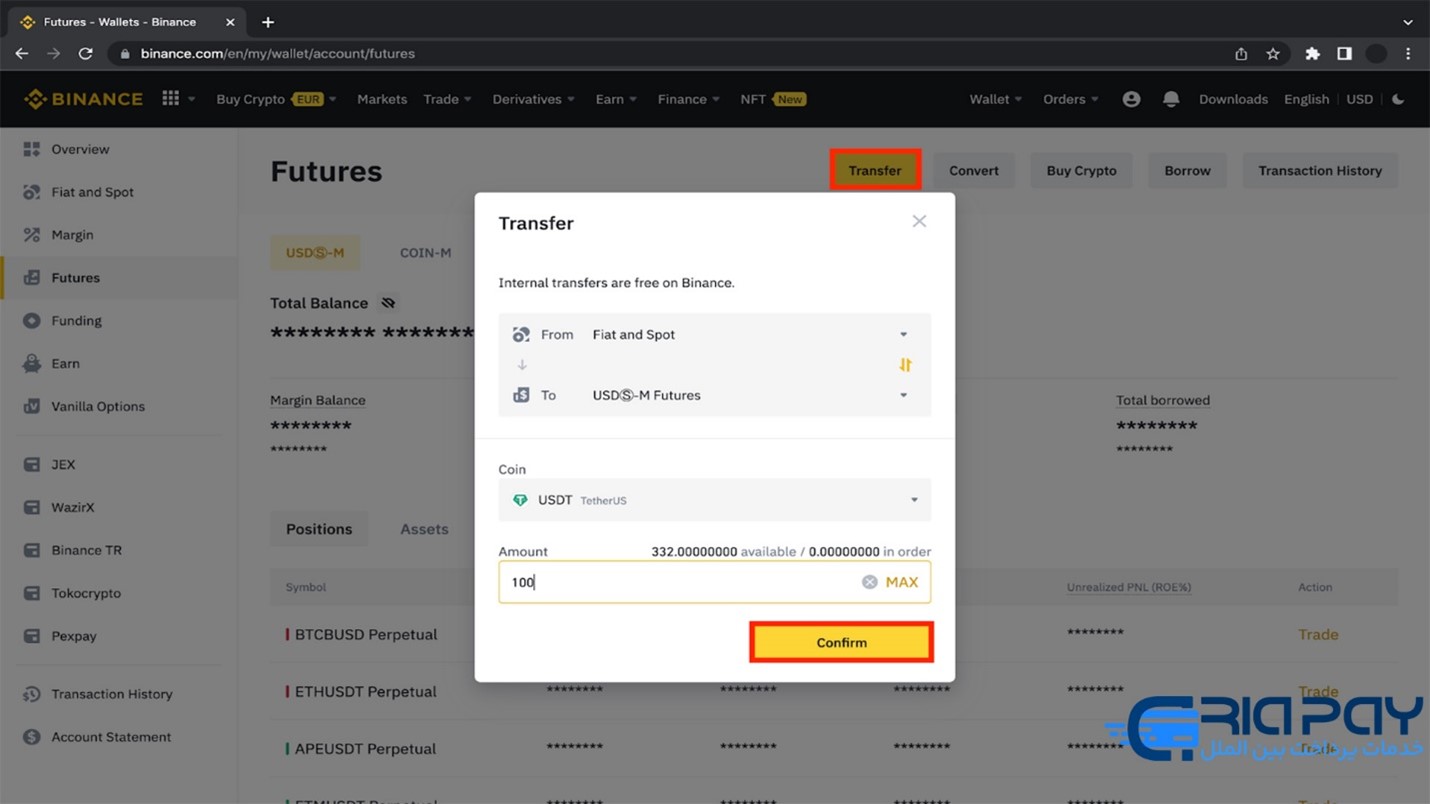Screen dimensions: 1430x804
Task: Click the Buy Crypto page button
Action: coord(1081,170)
